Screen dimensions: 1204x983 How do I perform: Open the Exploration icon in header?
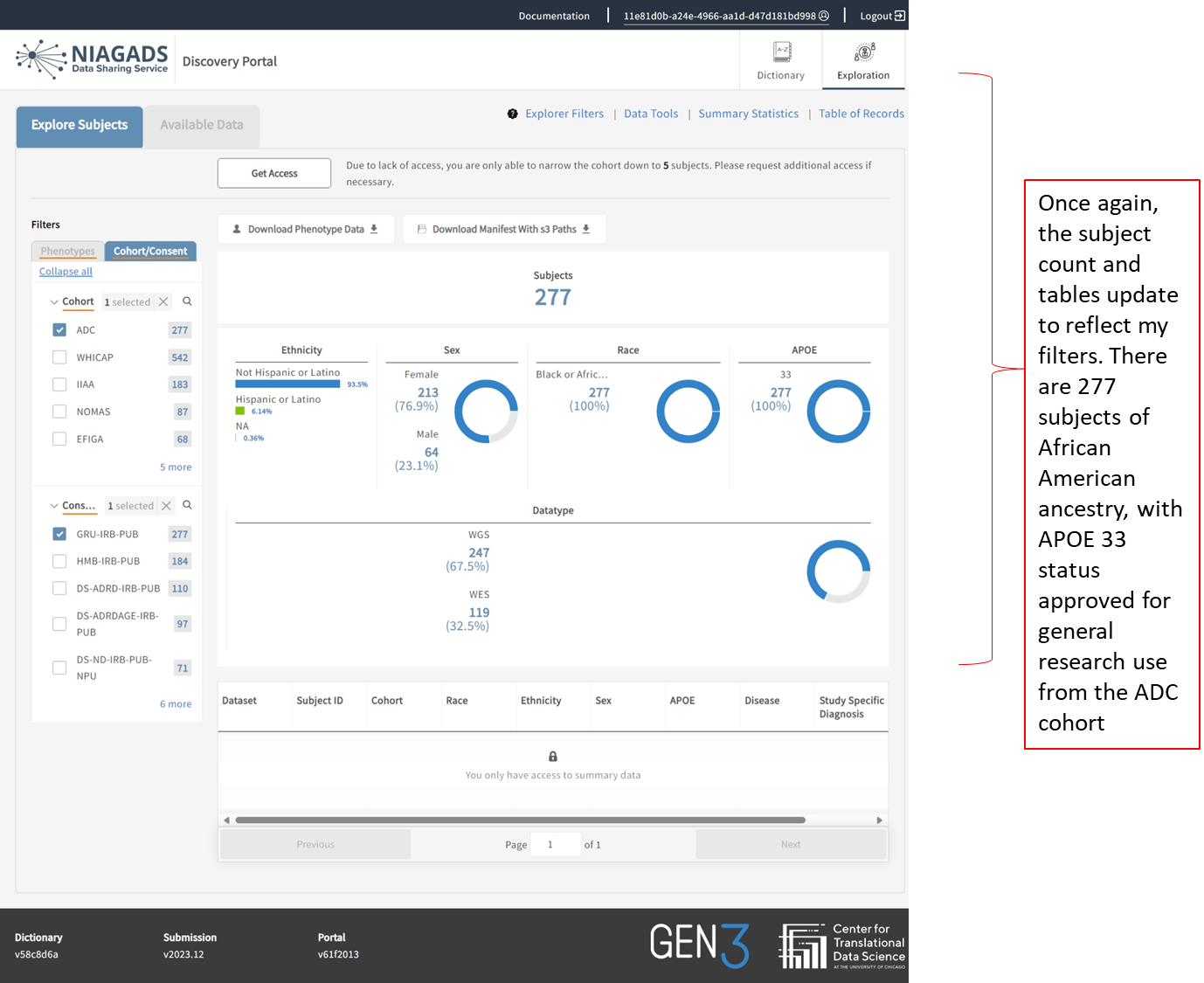pos(863,52)
